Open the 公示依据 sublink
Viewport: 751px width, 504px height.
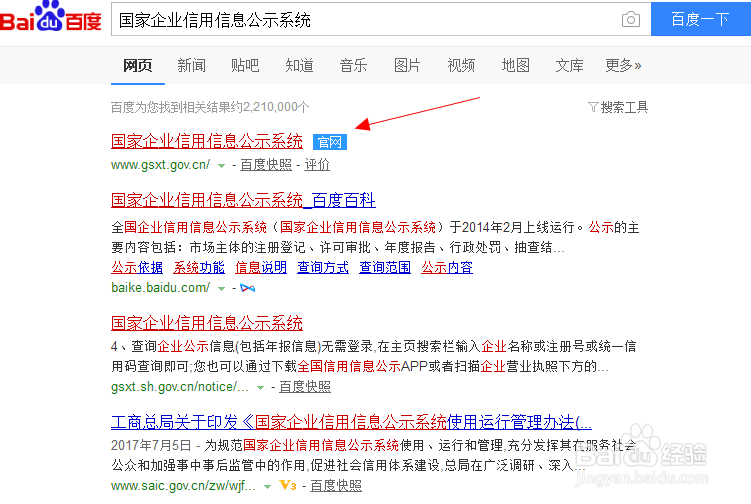pyautogui.click(x=137, y=267)
